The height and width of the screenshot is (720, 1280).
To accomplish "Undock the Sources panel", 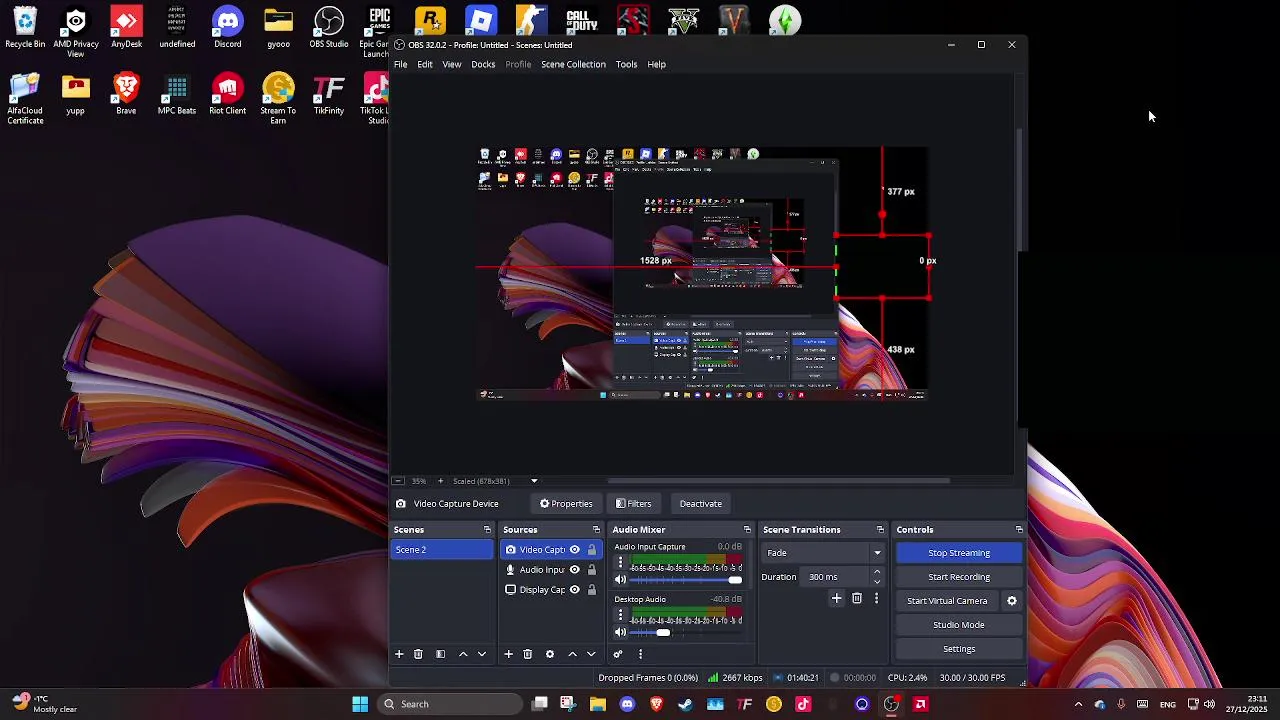I will pyautogui.click(x=596, y=530).
